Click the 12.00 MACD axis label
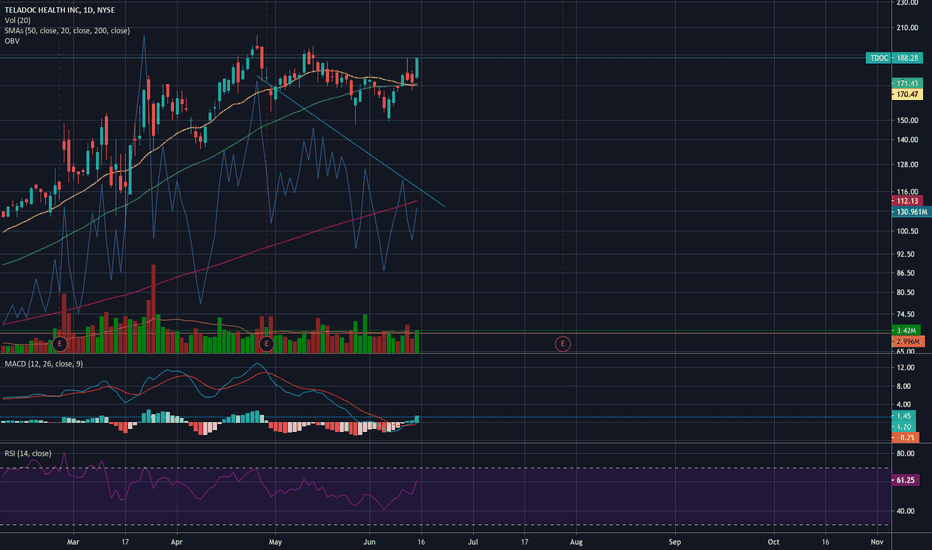 905,367
